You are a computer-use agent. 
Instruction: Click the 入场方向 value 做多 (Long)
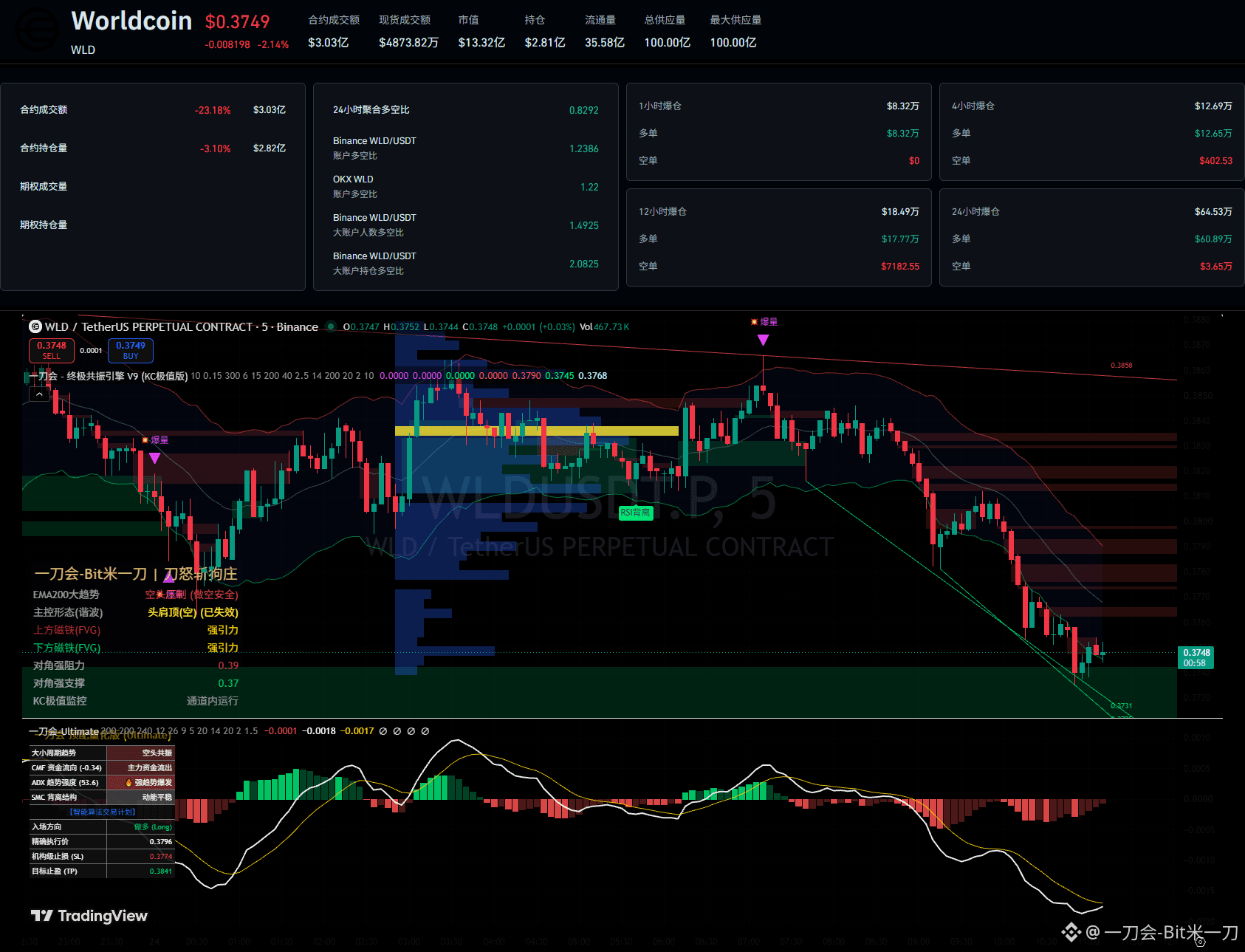click(153, 827)
